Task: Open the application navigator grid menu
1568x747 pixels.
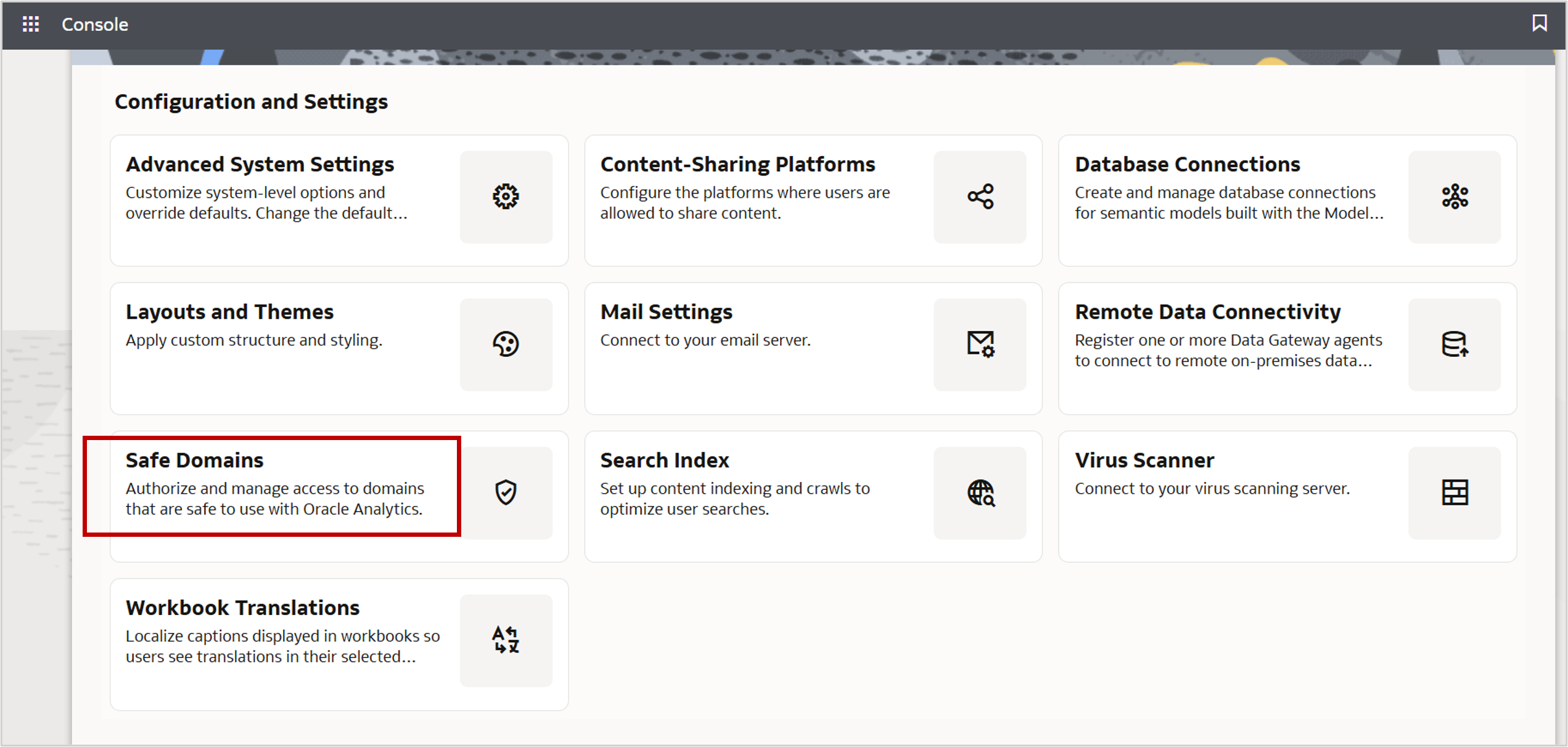Action: coord(30,24)
